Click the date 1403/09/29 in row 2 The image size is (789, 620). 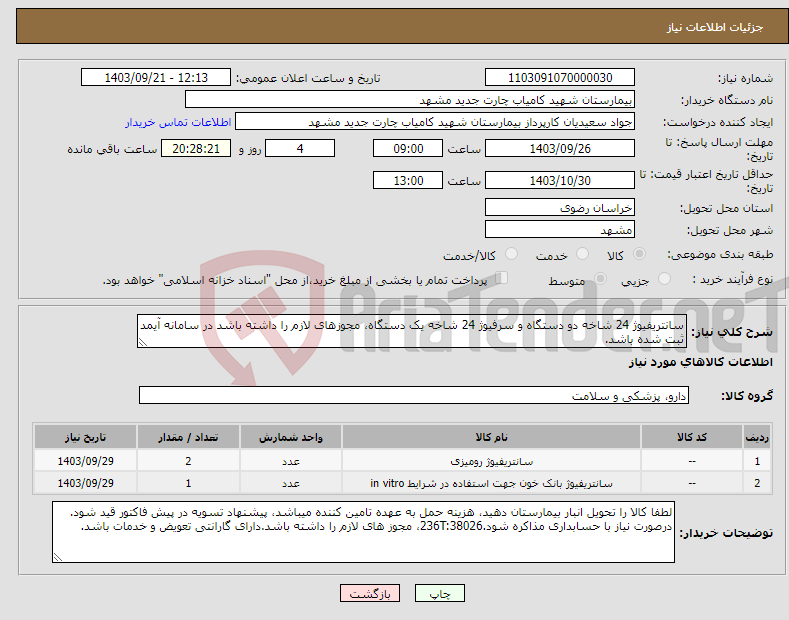pyautogui.click(x=86, y=483)
